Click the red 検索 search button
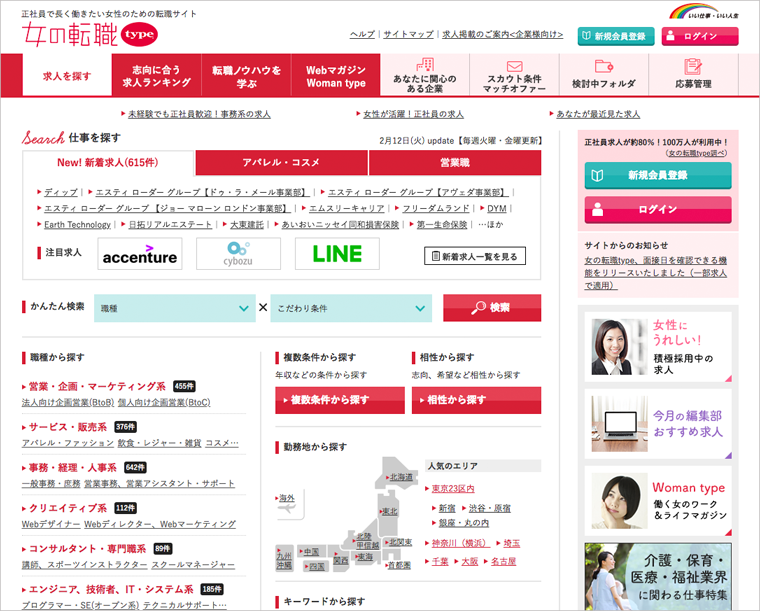 [x=492, y=308]
